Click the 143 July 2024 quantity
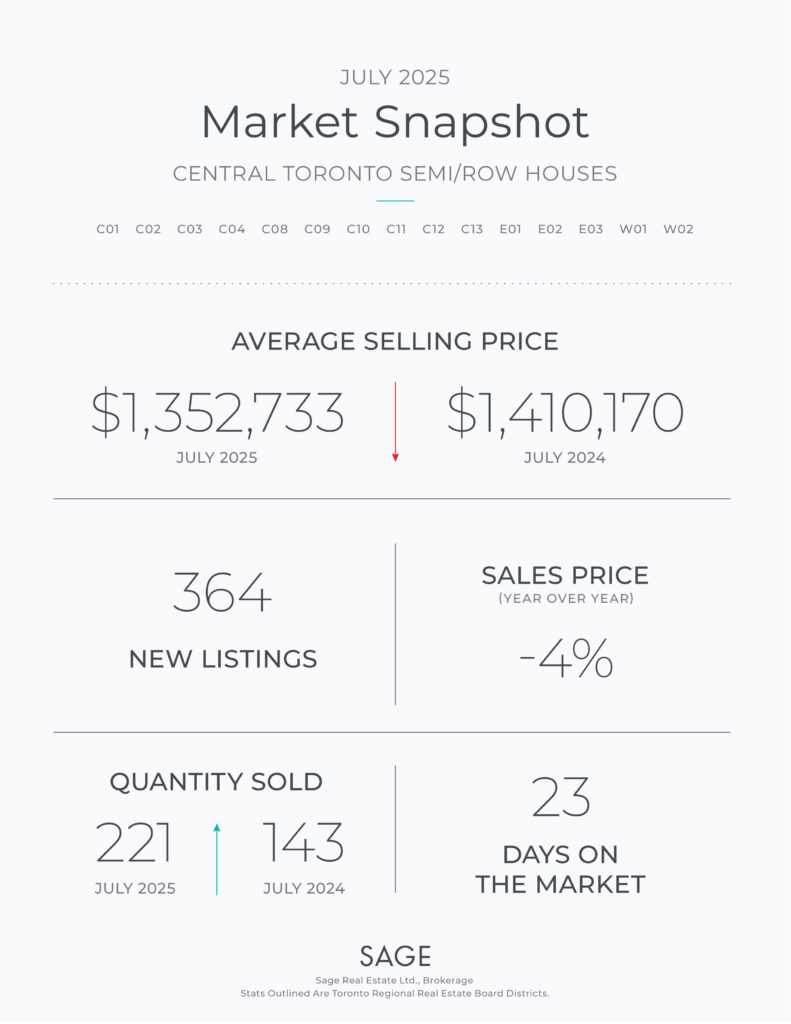The image size is (791, 1024). click(304, 842)
